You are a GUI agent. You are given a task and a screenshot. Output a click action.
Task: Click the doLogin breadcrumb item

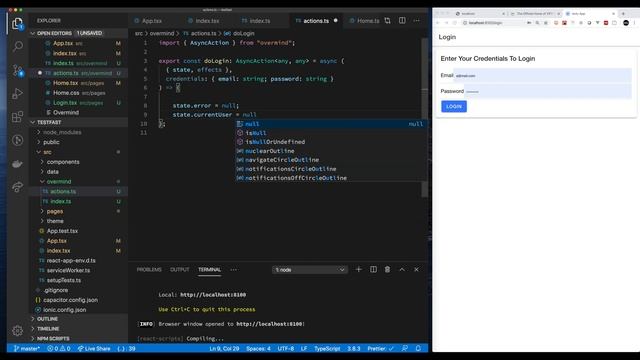[x=240, y=33]
